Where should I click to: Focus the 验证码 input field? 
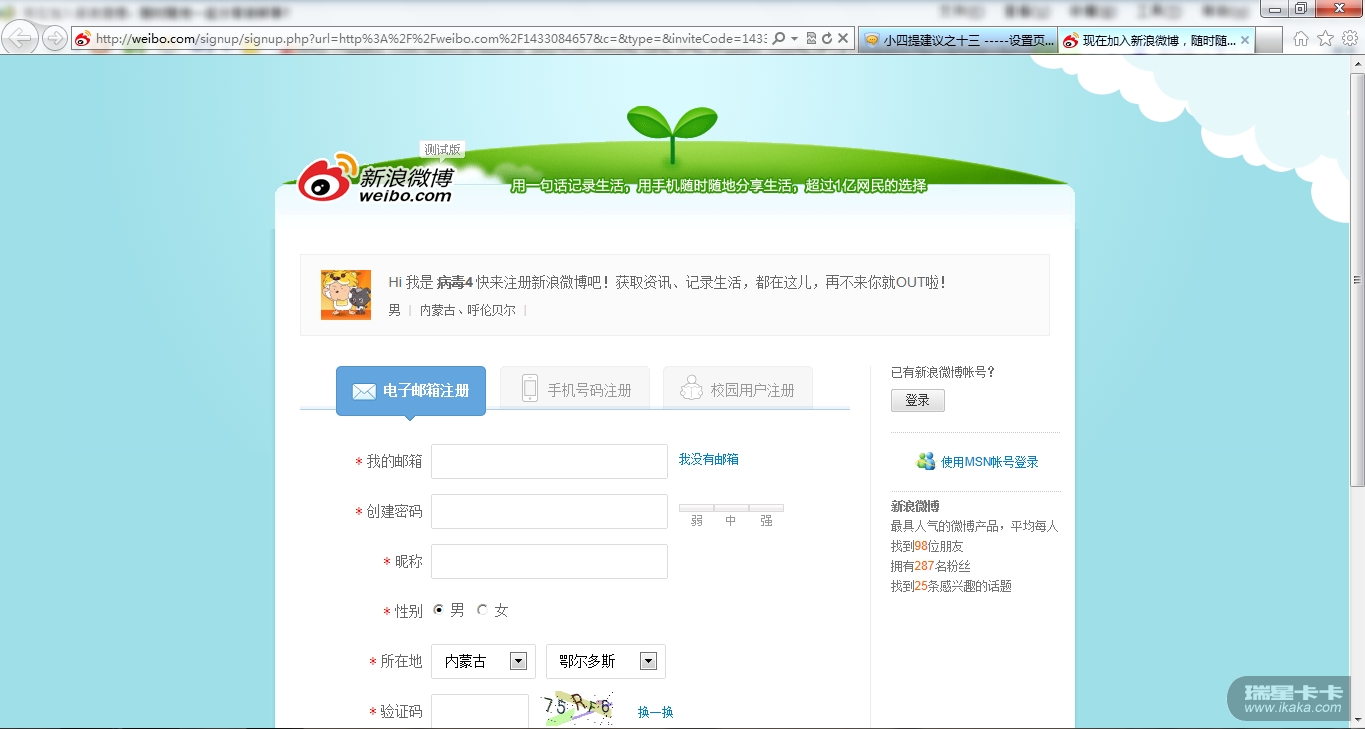480,711
